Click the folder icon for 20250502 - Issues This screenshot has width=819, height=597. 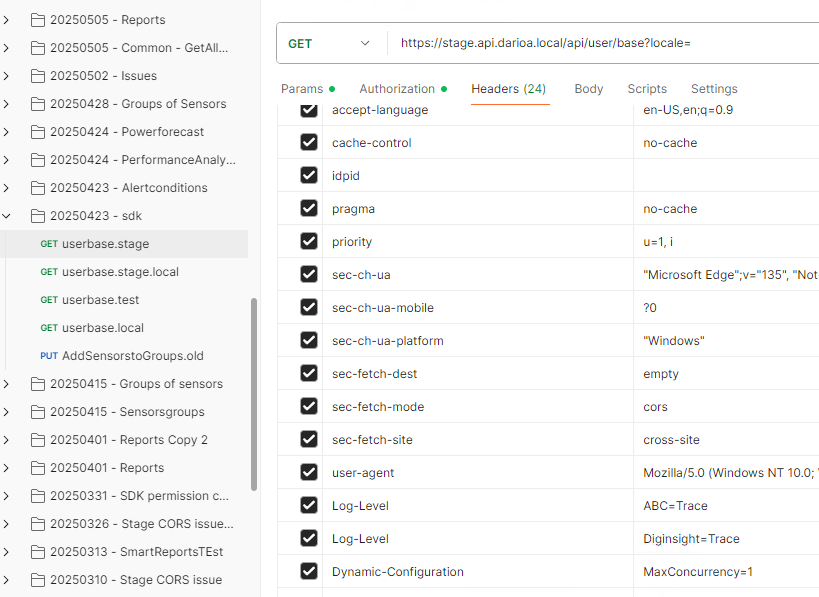click(x=39, y=76)
